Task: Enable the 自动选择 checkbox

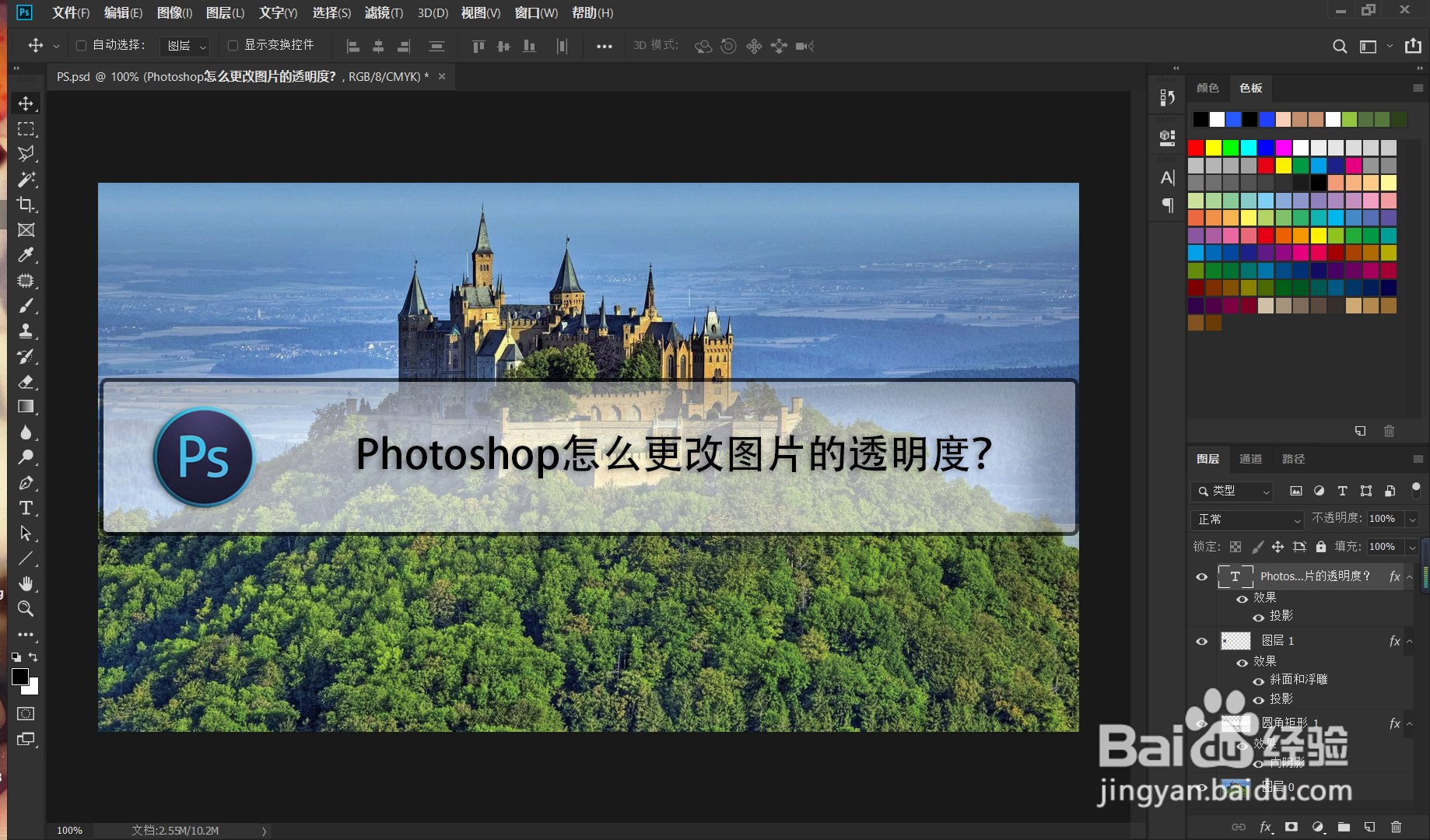Action: (81, 45)
